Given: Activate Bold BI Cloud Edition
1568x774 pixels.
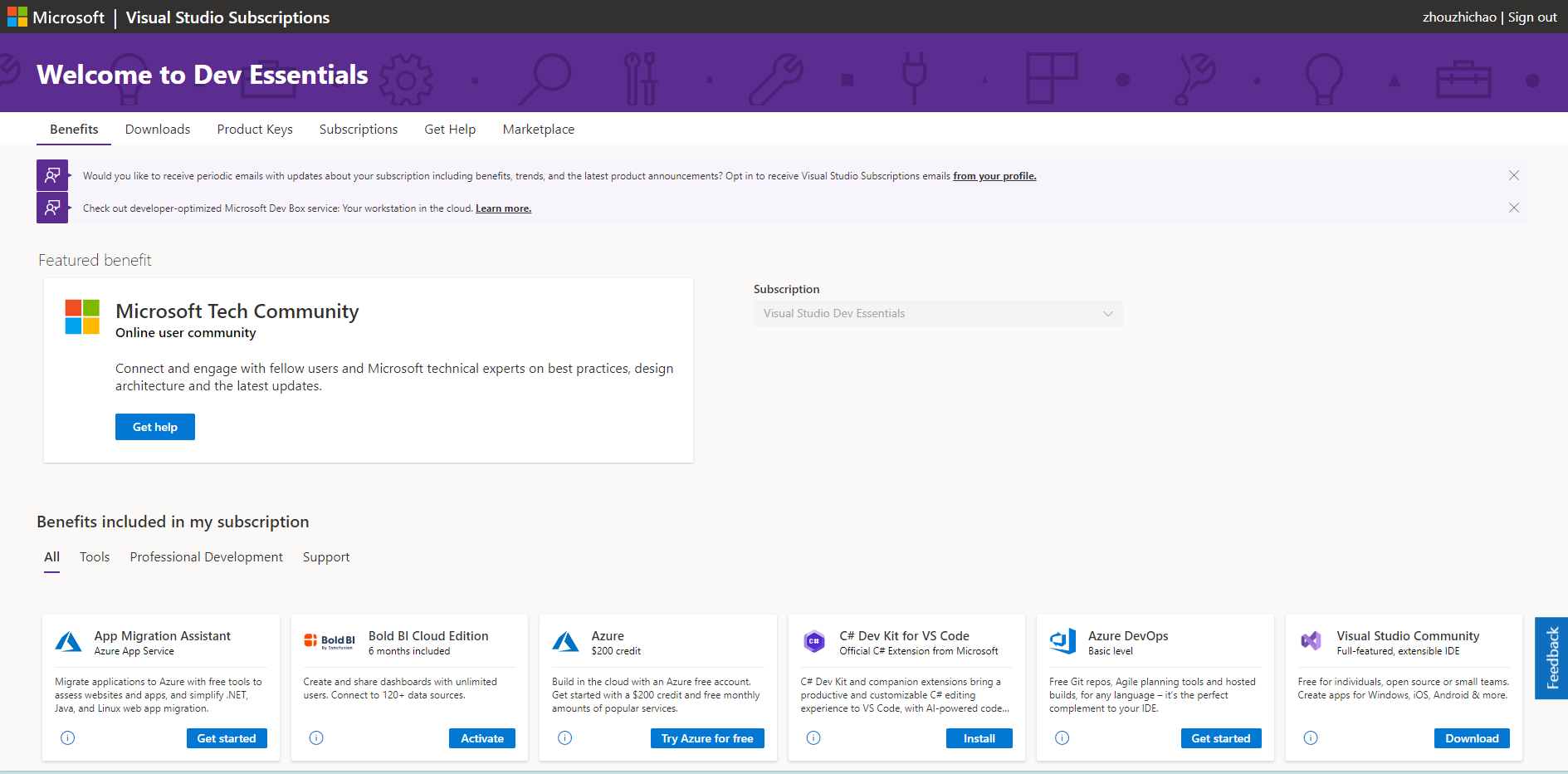Looking at the screenshot, I should [x=482, y=738].
